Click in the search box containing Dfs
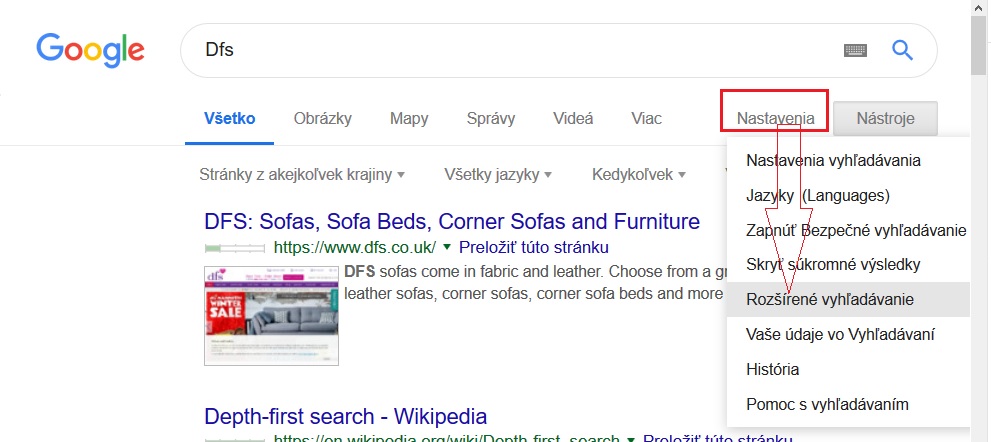The width and height of the screenshot is (991, 442). click(500, 50)
